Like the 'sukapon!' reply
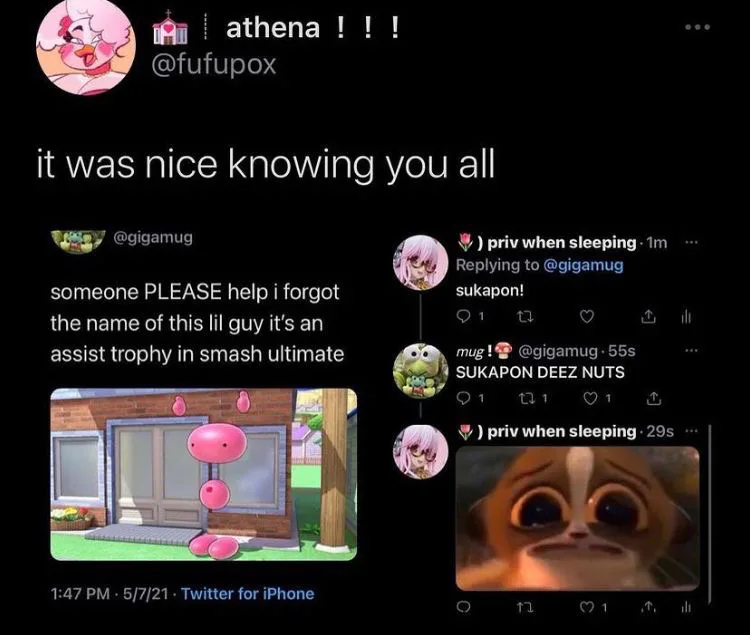 tap(587, 317)
